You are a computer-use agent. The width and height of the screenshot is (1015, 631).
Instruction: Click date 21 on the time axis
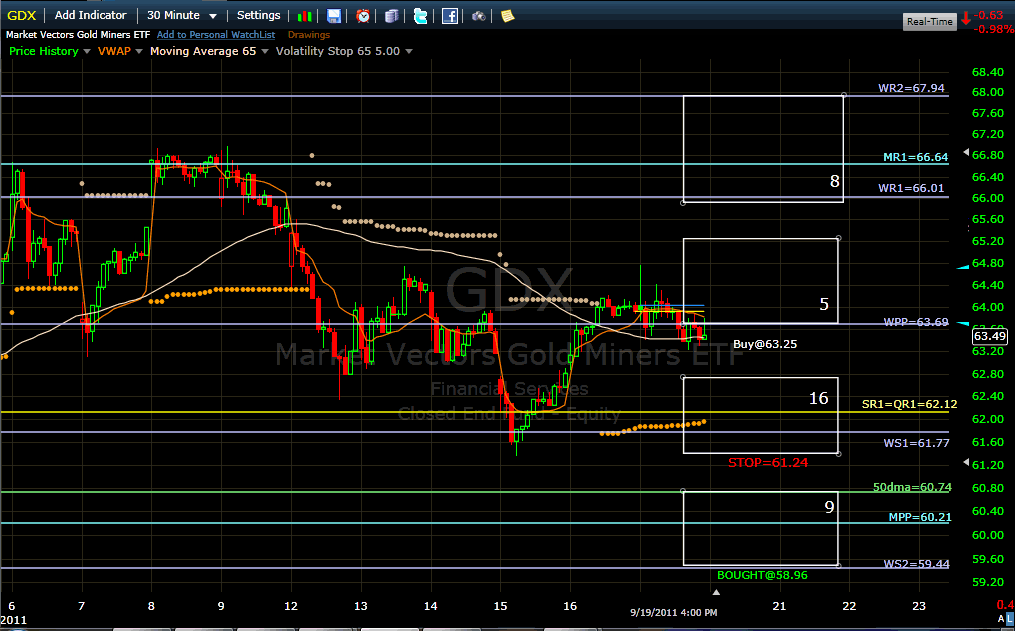[x=779, y=606]
